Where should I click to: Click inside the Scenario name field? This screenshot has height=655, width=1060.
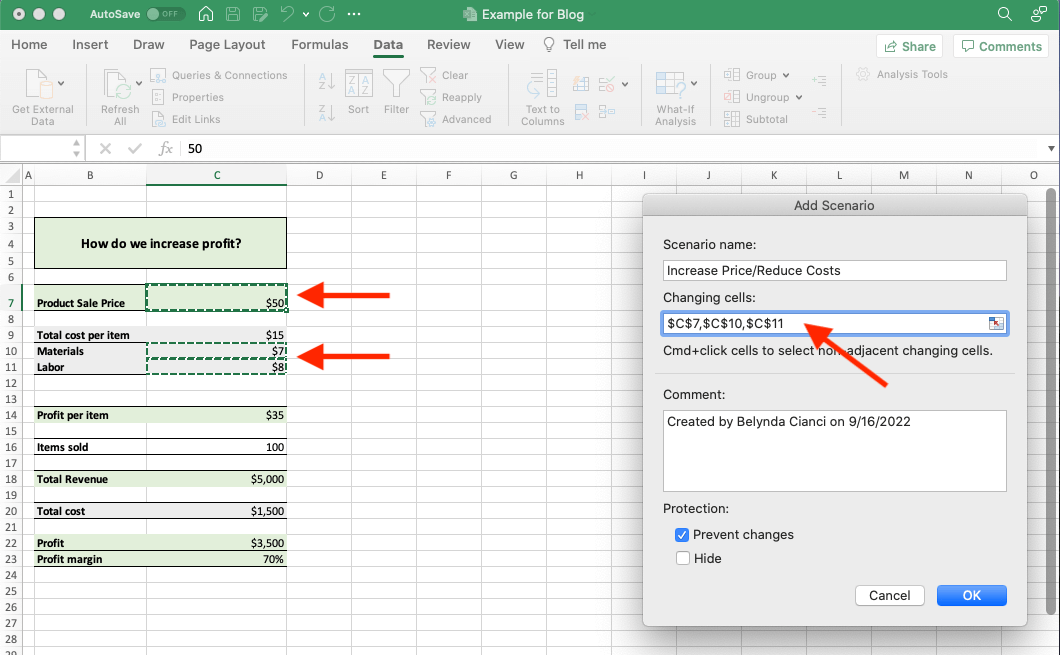834,270
